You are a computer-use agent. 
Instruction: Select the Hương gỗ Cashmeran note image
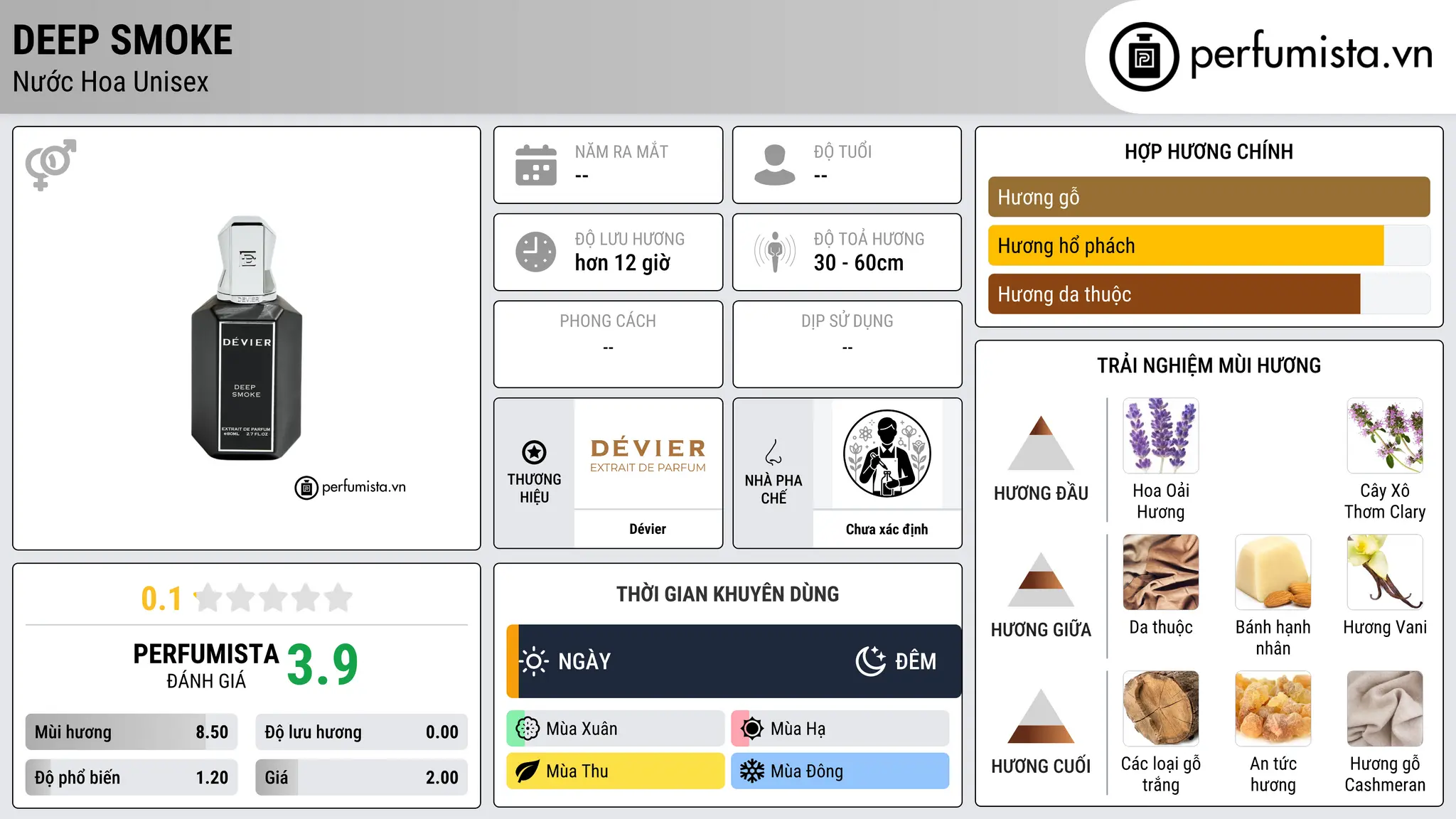click(1385, 709)
